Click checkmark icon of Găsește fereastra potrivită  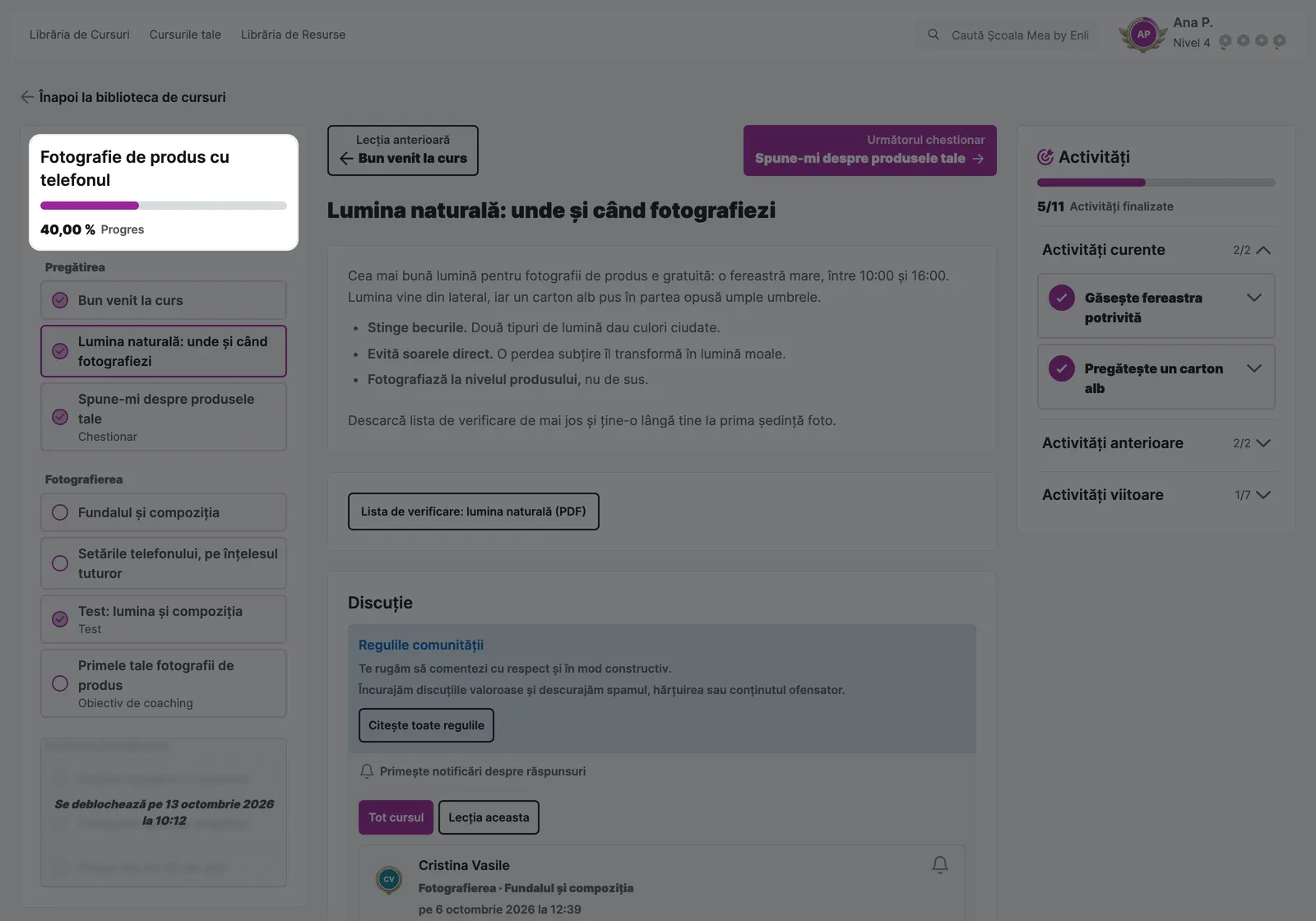click(x=1062, y=298)
